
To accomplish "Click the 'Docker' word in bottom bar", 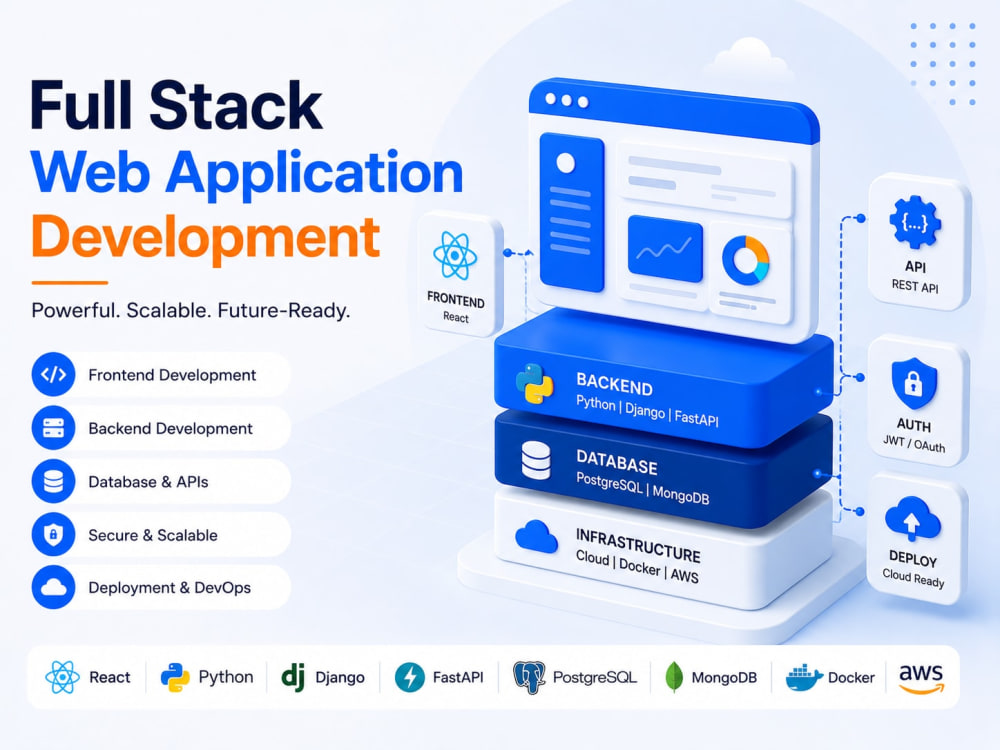I will pos(851,677).
